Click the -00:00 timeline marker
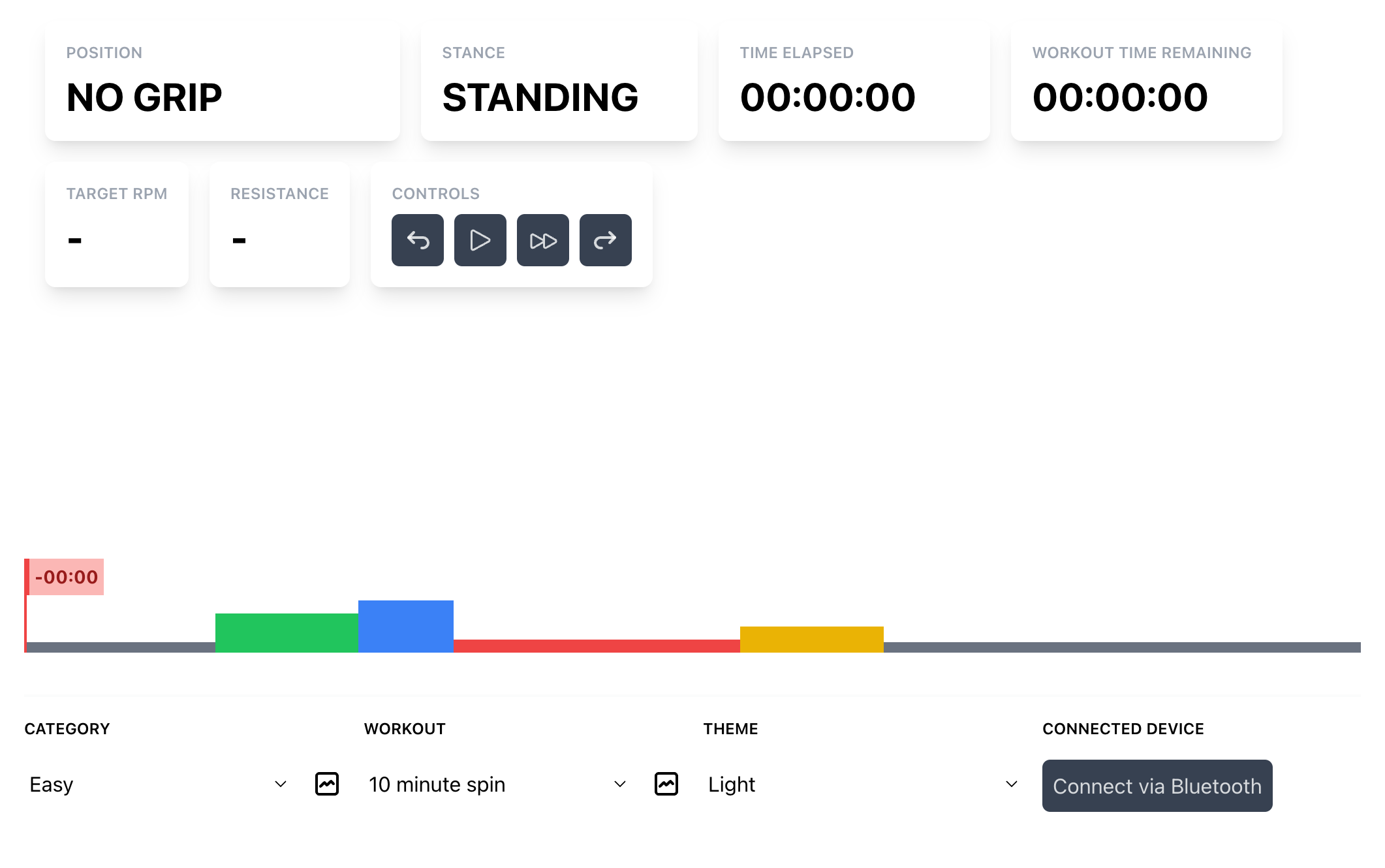 [67, 577]
